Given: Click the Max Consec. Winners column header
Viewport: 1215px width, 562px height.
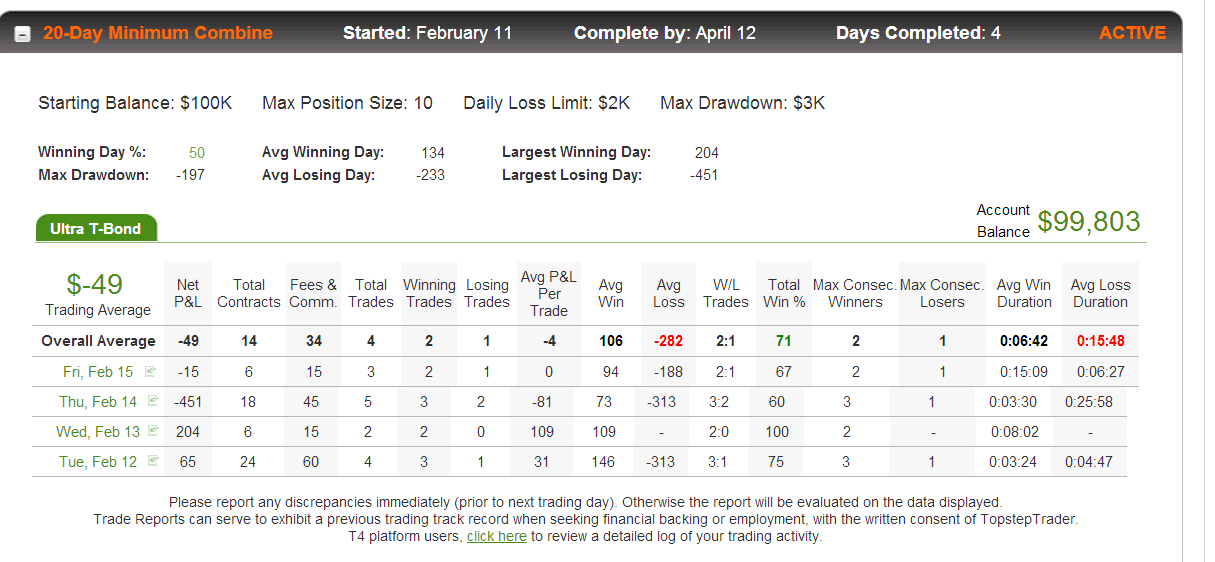Looking at the screenshot, I should [x=855, y=293].
